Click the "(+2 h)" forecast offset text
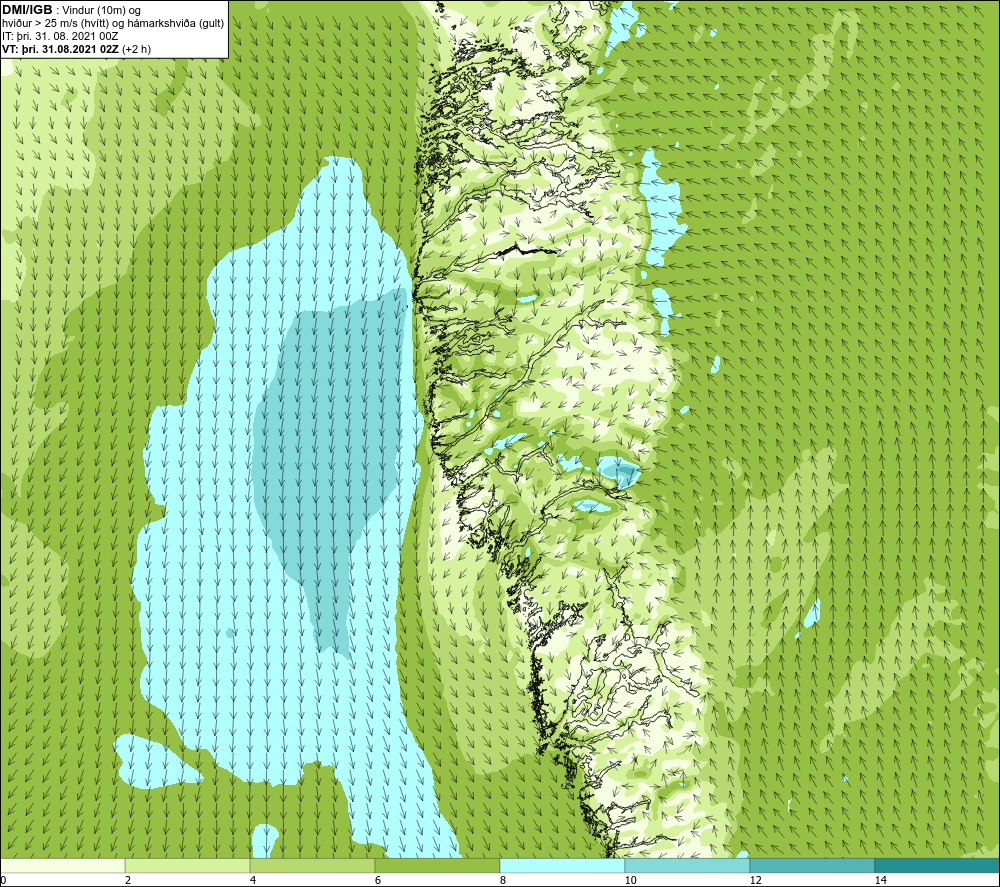Screen dimensions: 1000x887 136,49
